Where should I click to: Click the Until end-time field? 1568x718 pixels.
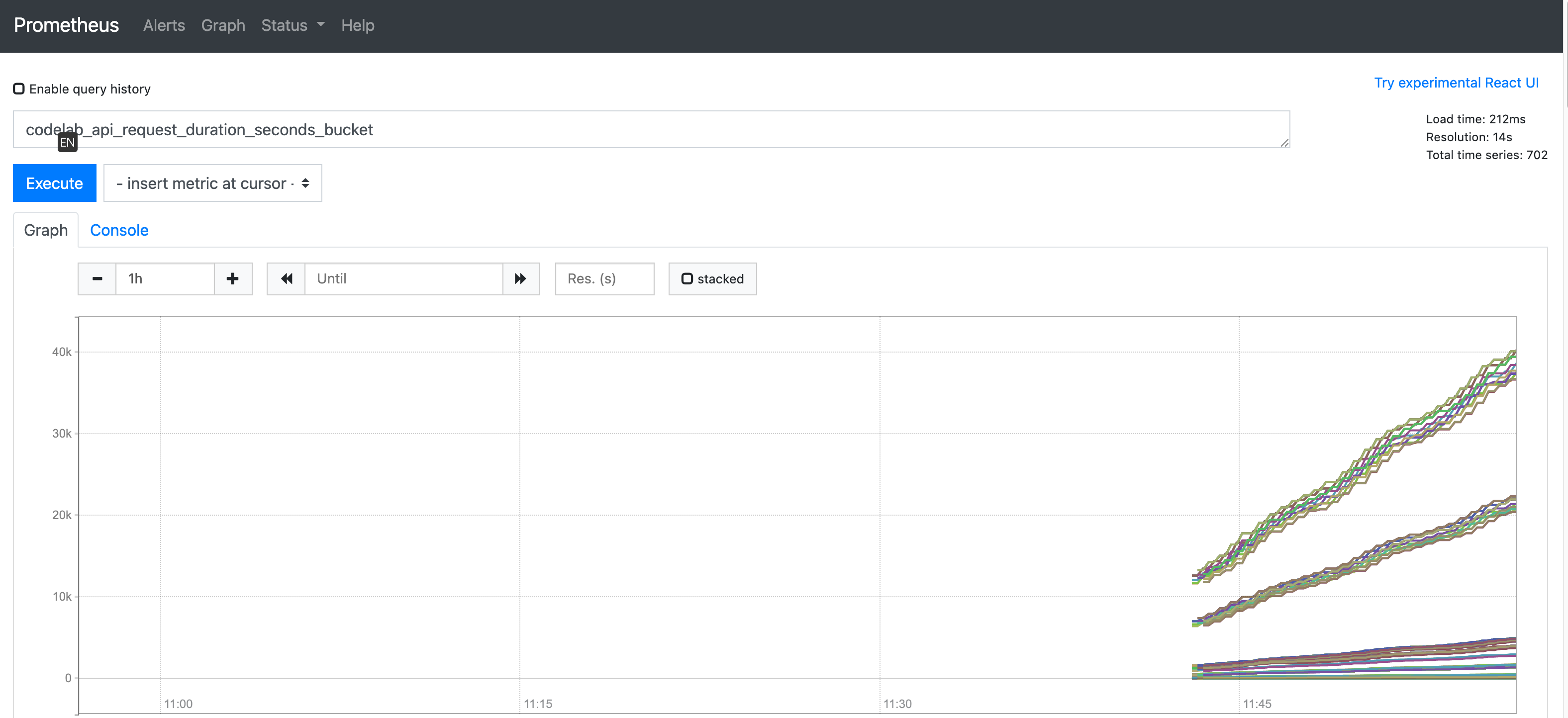coord(403,278)
